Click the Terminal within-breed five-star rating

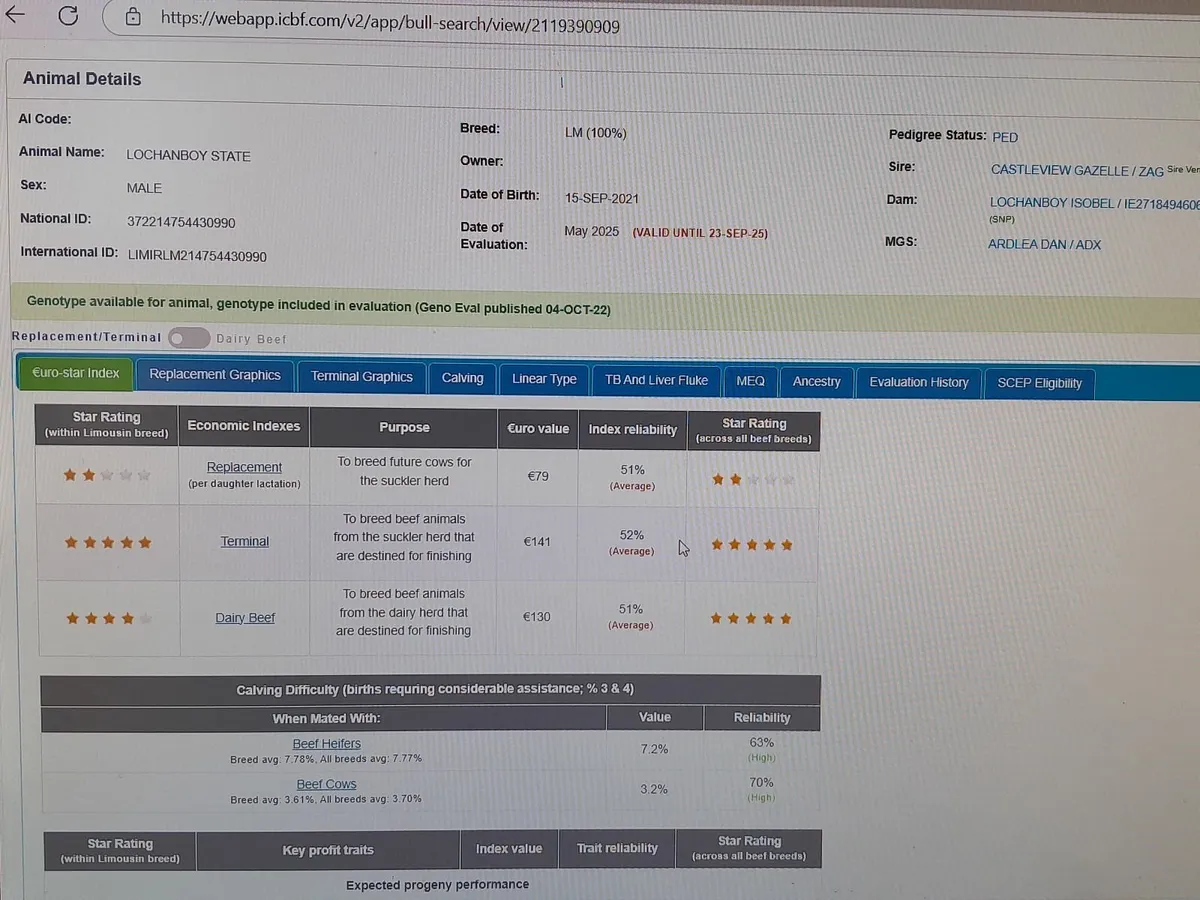click(108, 543)
